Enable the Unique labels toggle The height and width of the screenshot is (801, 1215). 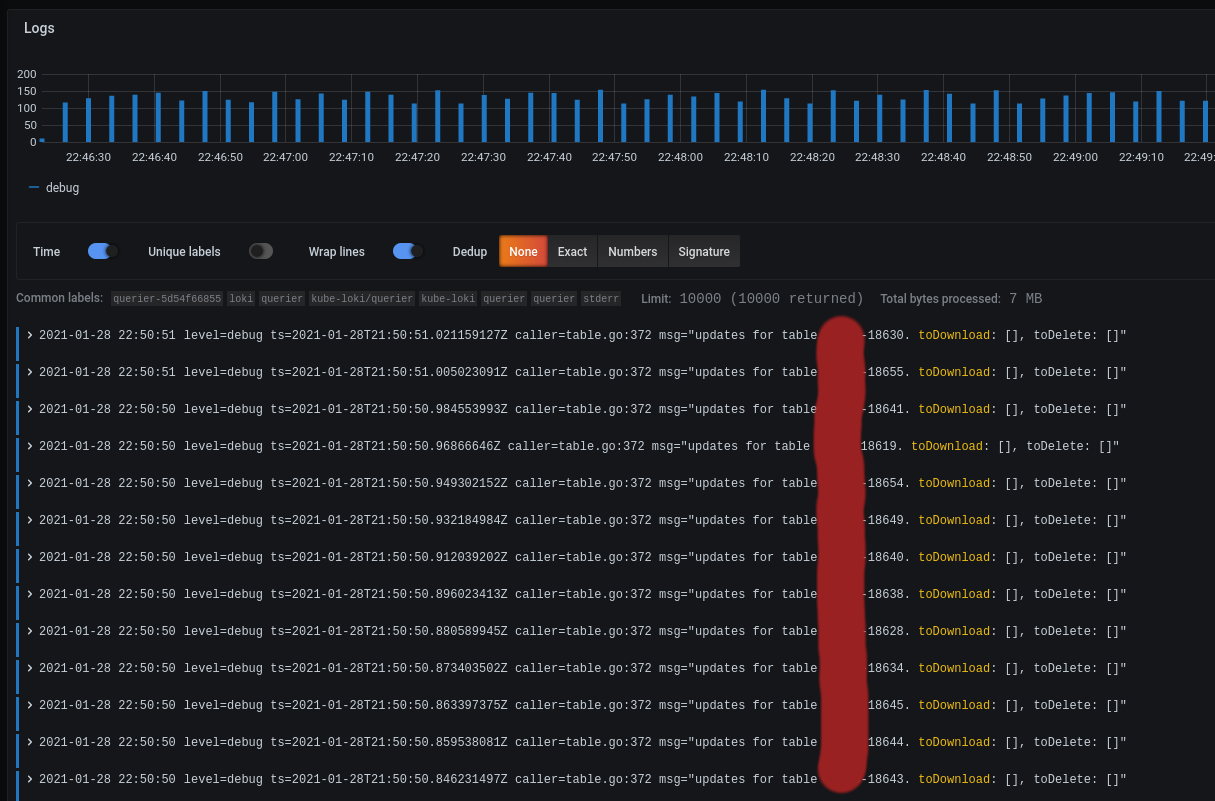[x=260, y=251]
